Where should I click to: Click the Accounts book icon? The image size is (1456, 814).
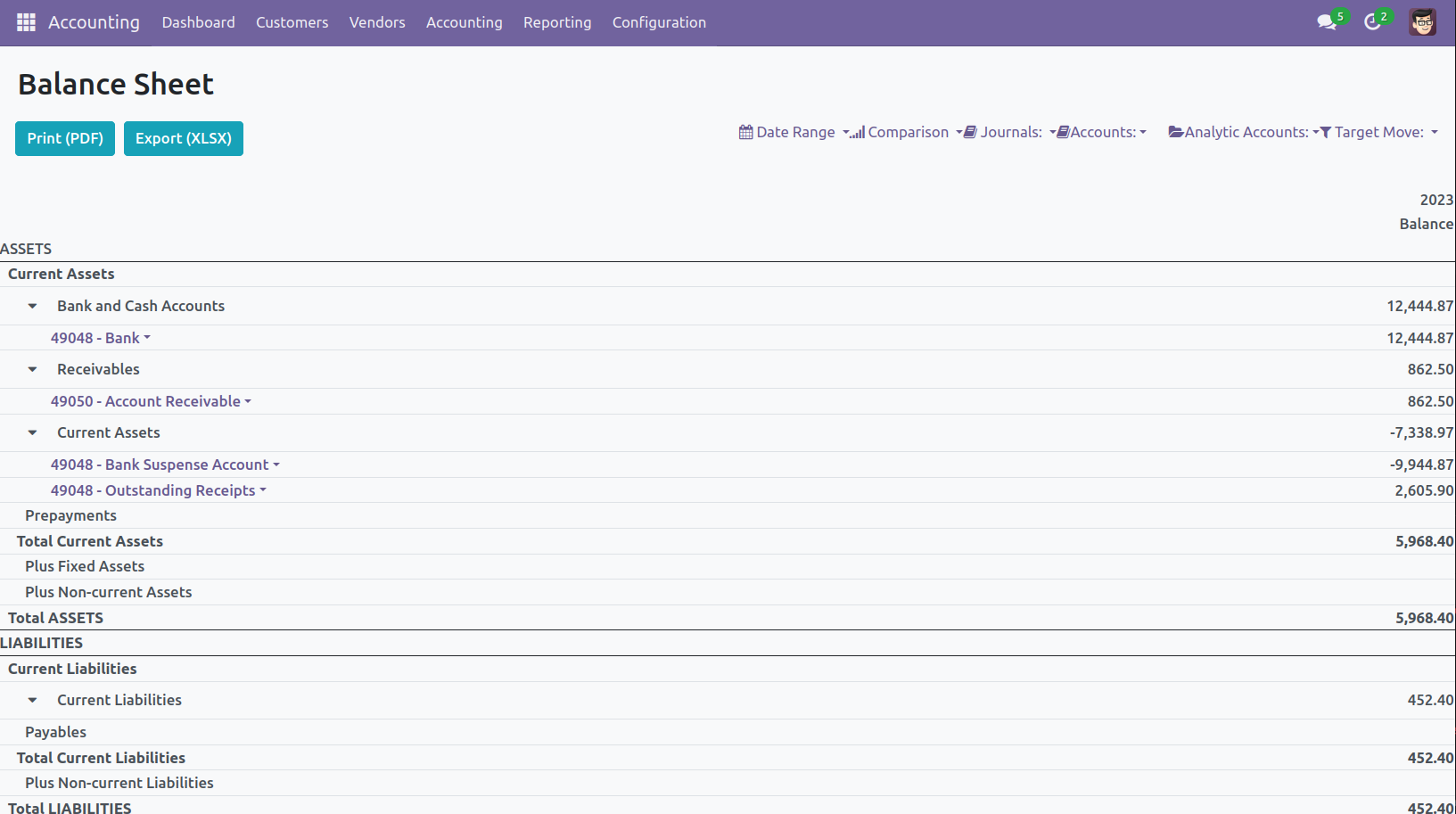[1063, 132]
